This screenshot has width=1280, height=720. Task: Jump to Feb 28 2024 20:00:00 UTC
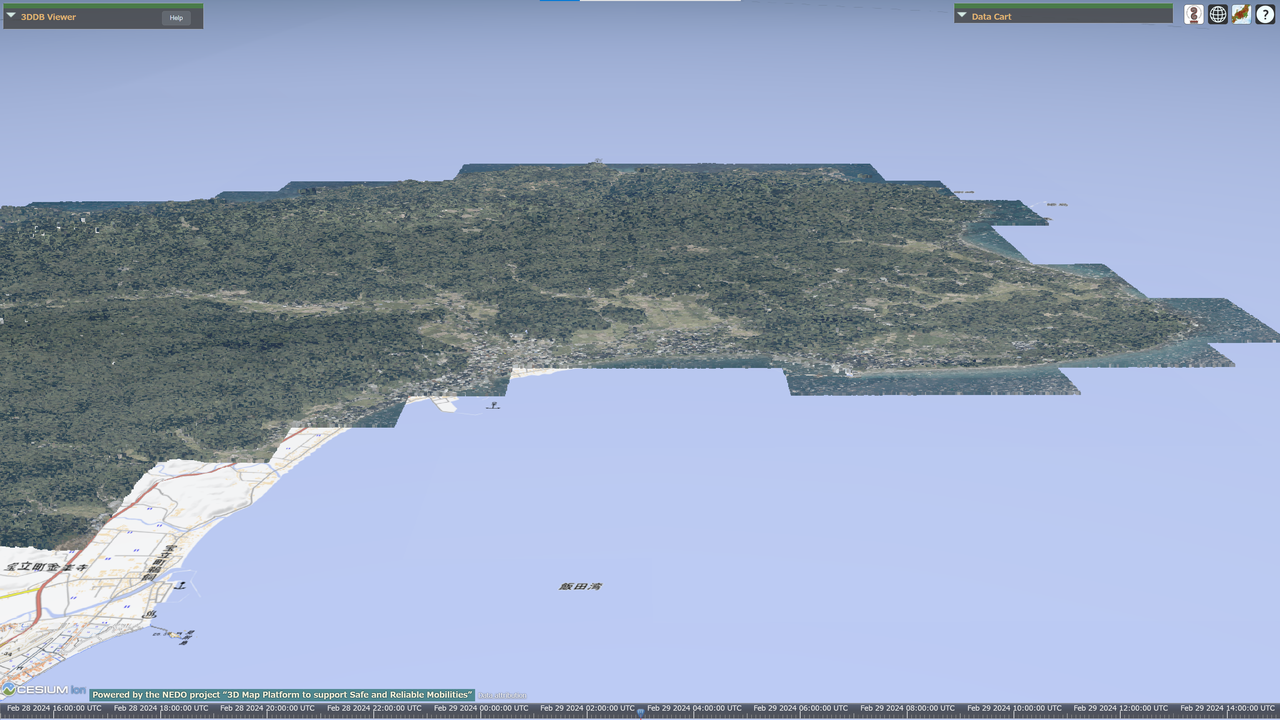266,708
